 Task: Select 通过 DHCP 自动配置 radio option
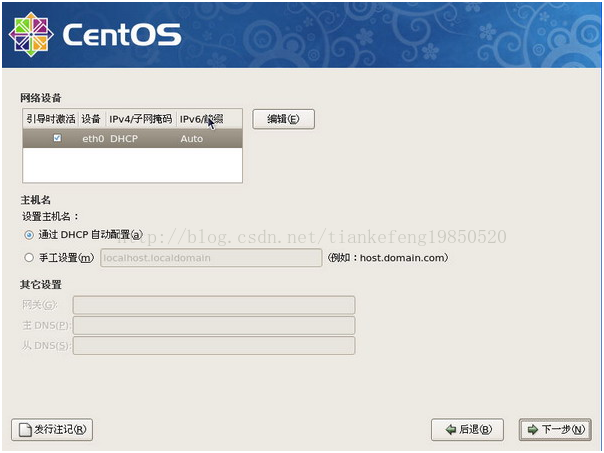coord(29,235)
